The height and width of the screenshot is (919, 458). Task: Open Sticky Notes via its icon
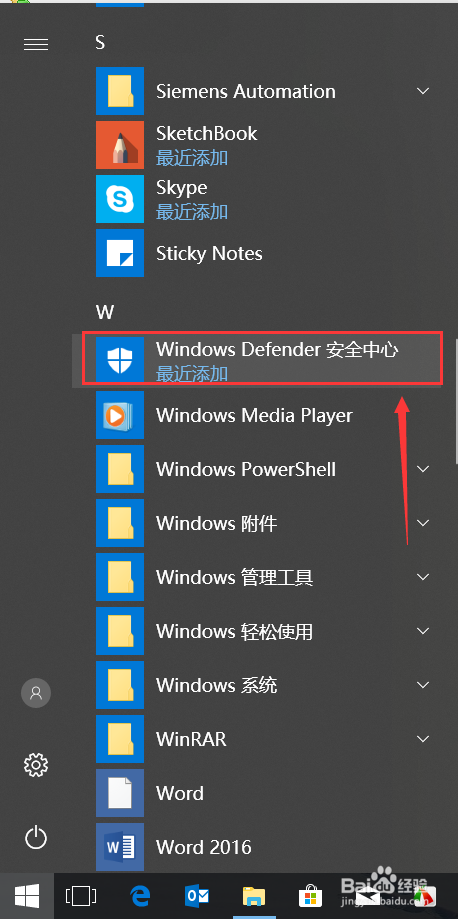[x=120, y=253]
